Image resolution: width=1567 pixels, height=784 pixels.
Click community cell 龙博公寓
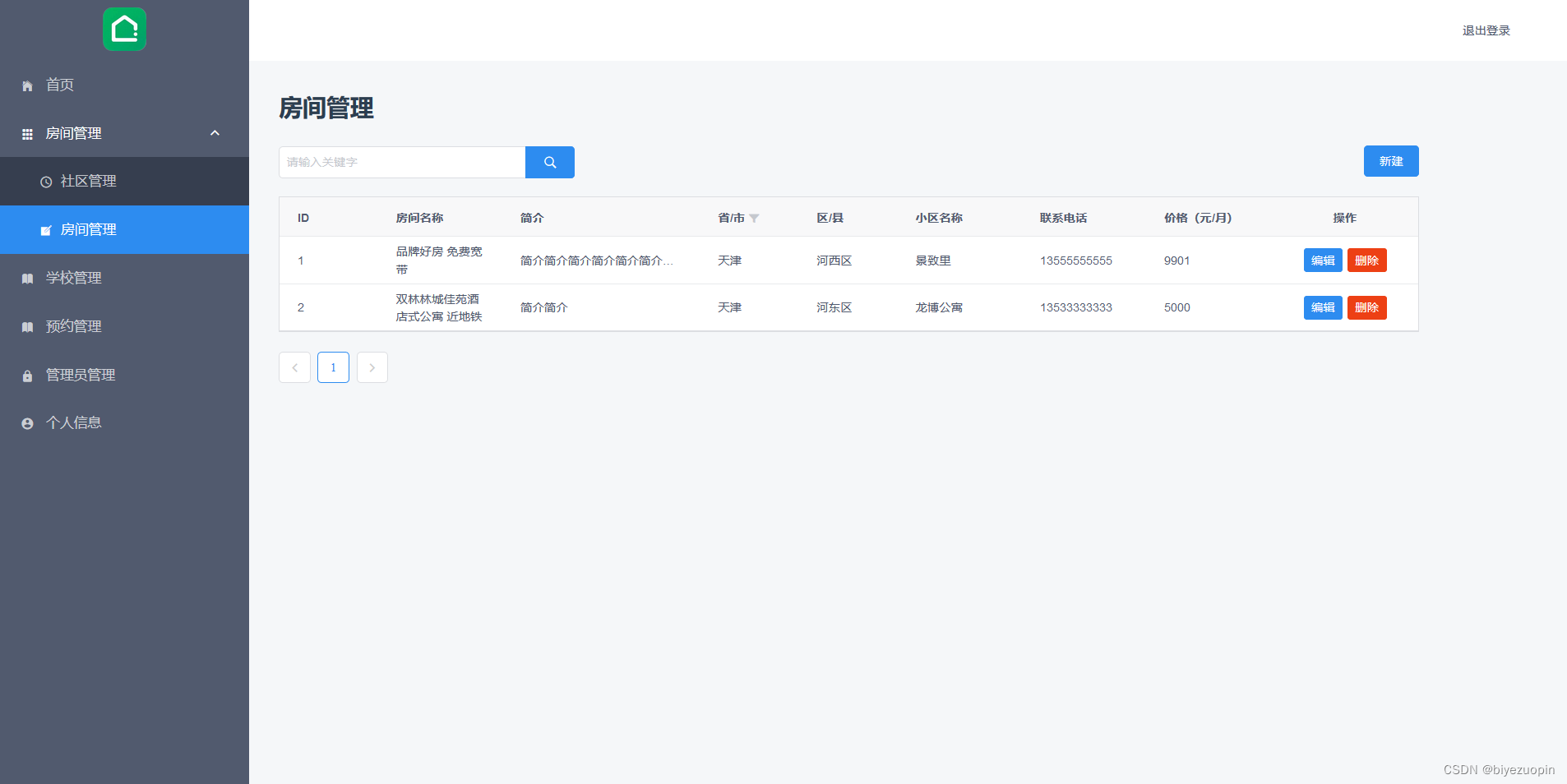[939, 307]
